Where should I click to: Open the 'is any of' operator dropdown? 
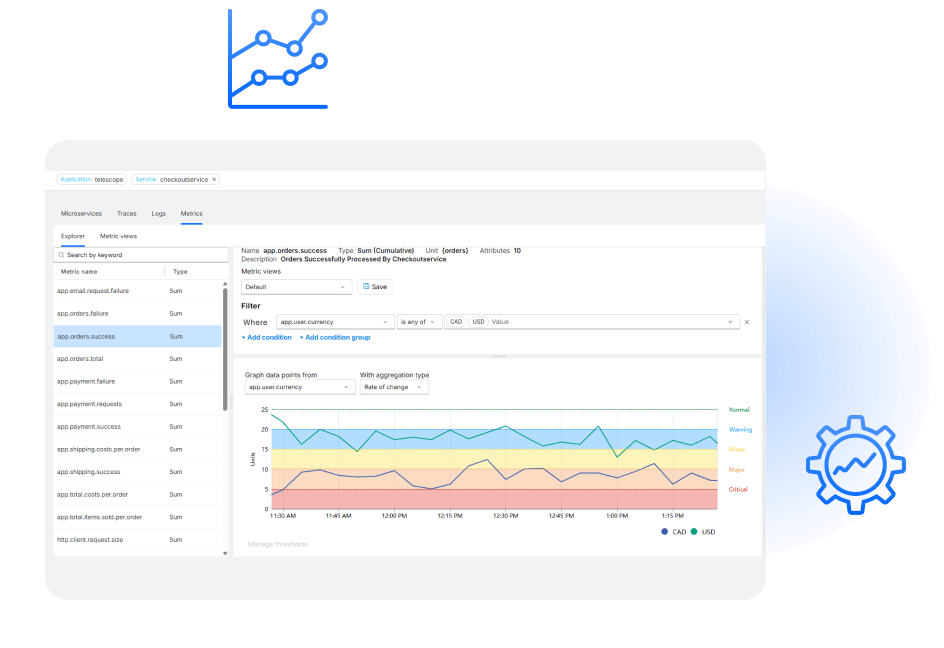tap(419, 322)
